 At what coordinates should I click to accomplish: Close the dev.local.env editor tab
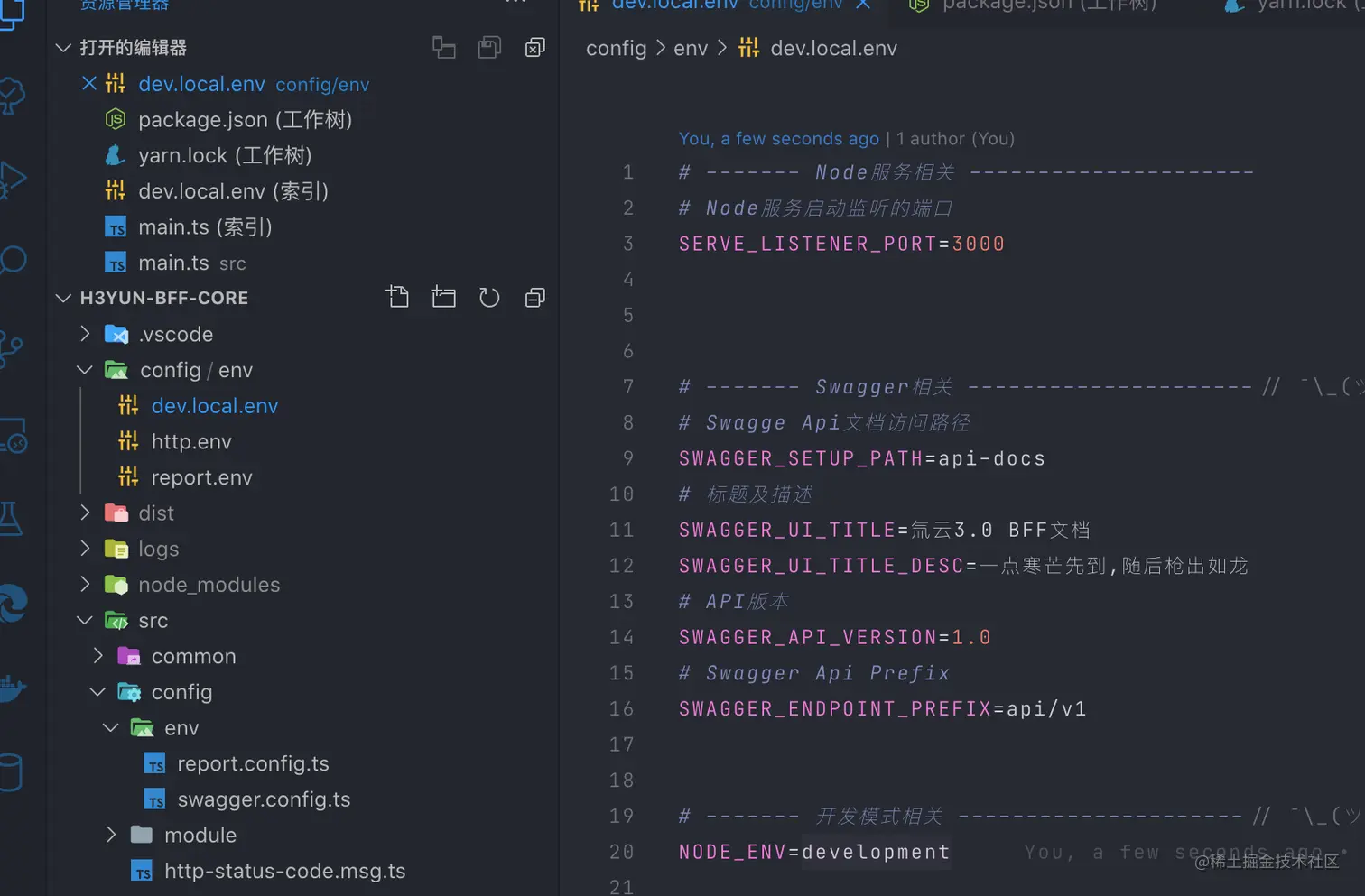point(864,5)
